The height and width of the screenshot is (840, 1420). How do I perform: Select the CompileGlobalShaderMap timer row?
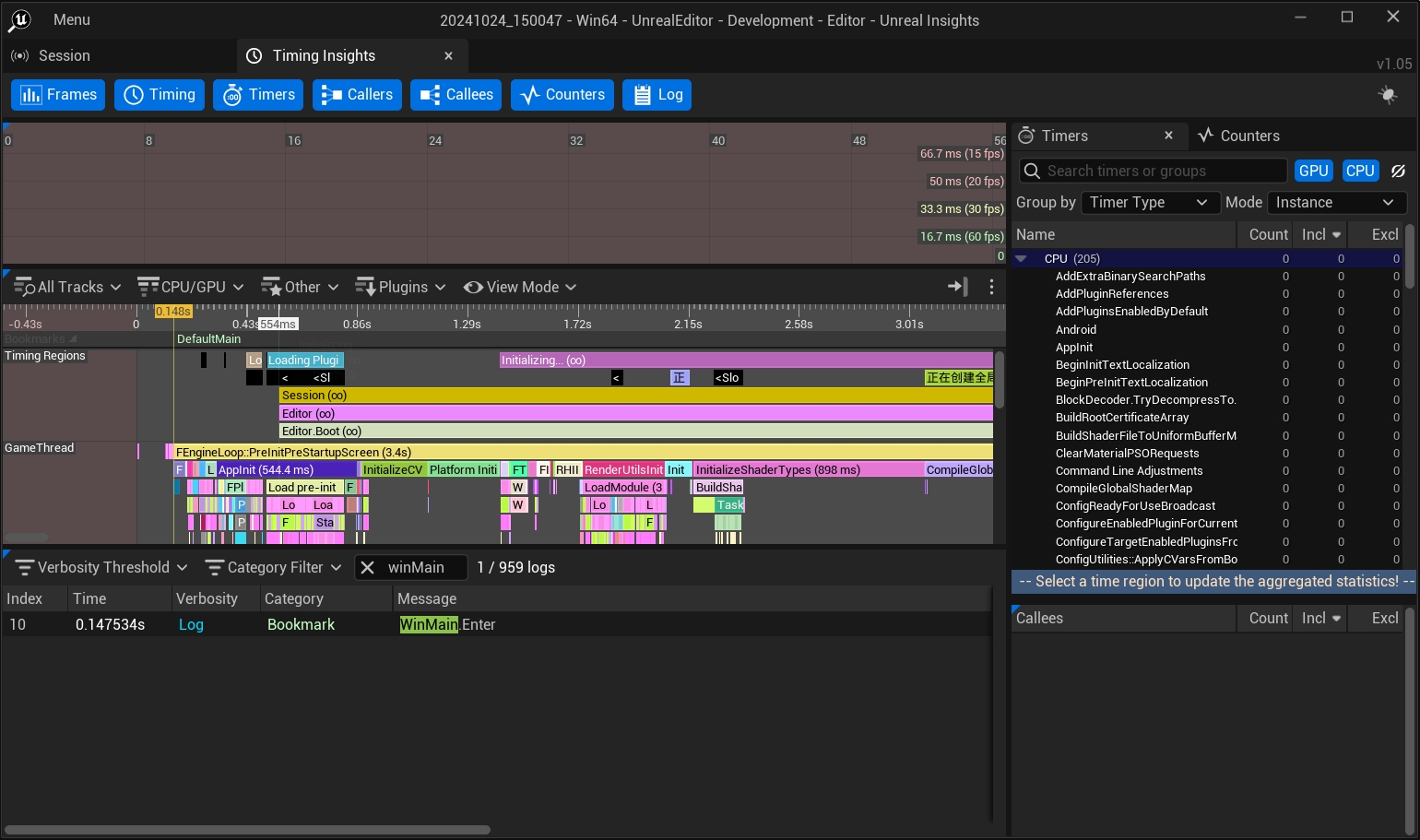pos(1208,489)
